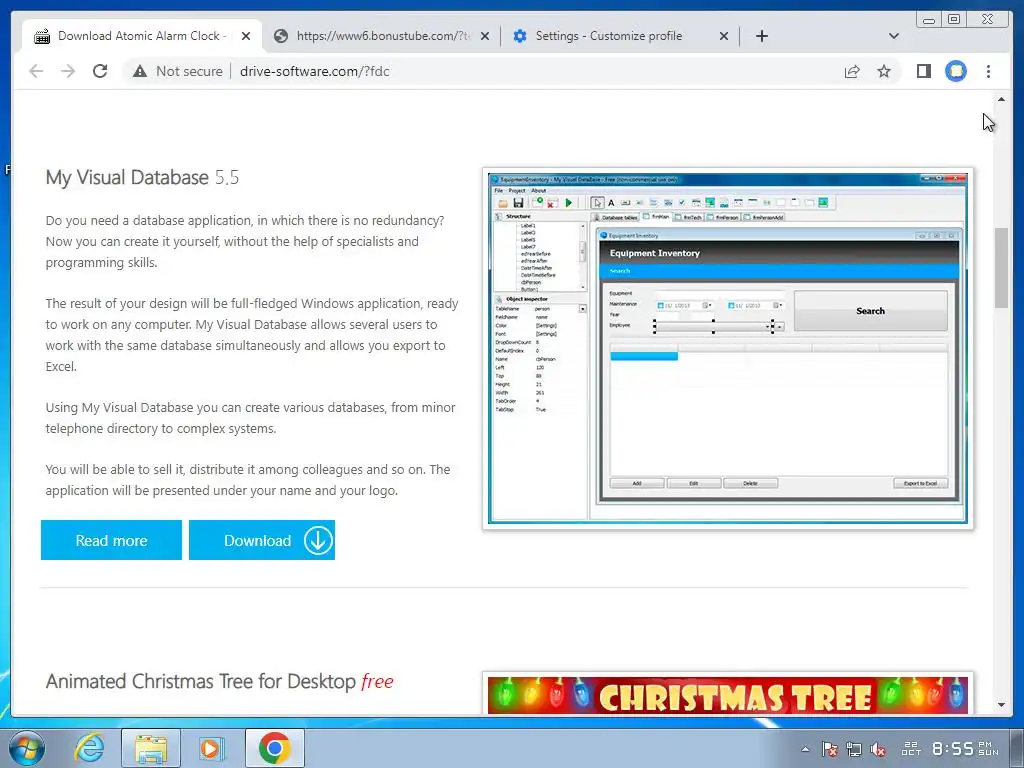Image resolution: width=1024 pixels, height=768 pixels.
Task: Share this page icon
Action: (852, 71)
